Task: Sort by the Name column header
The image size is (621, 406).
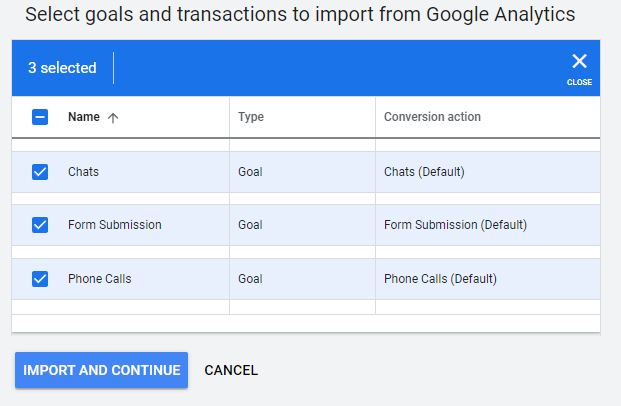Action: [x=84, y=117]
